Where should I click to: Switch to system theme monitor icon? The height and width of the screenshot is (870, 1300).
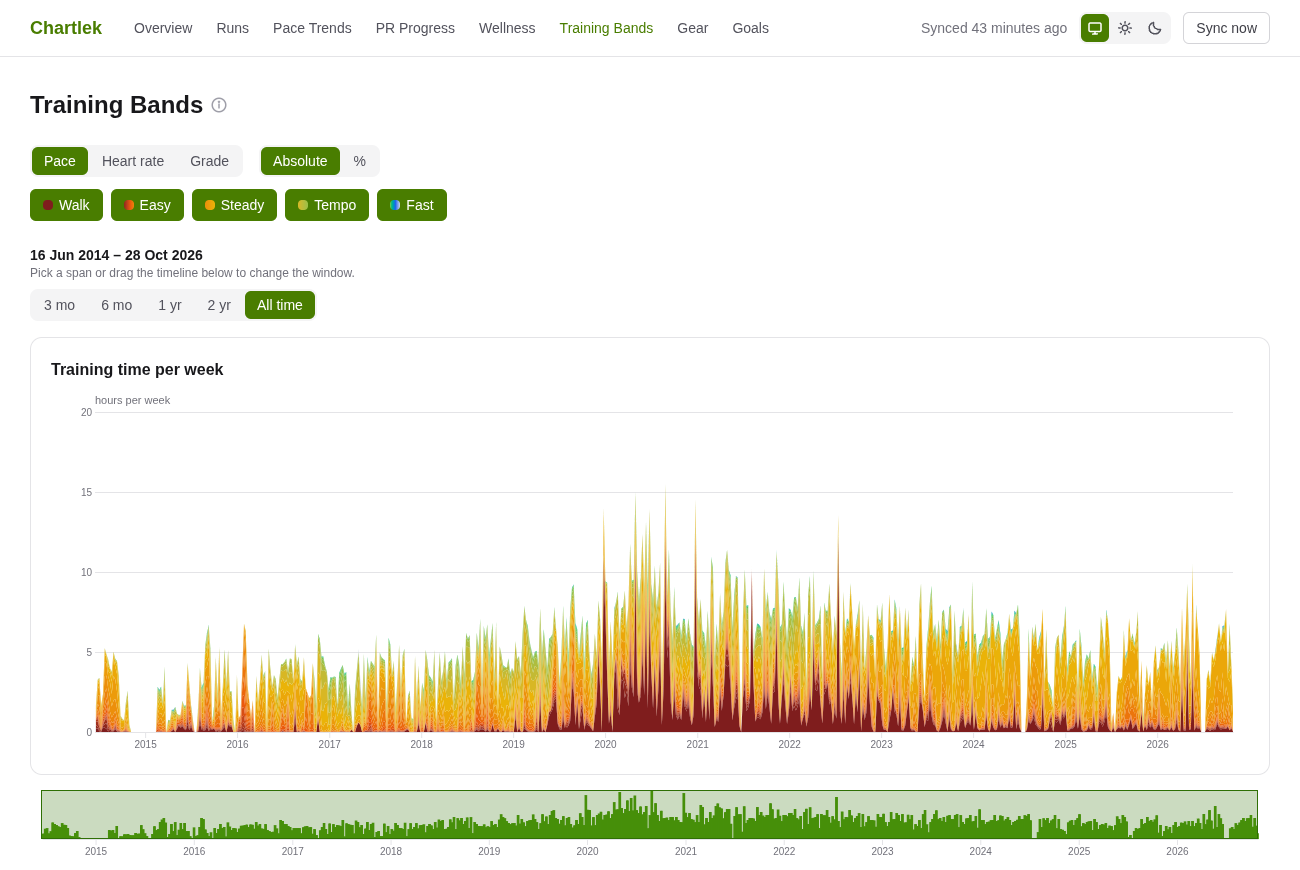(x=1095, y=28)
